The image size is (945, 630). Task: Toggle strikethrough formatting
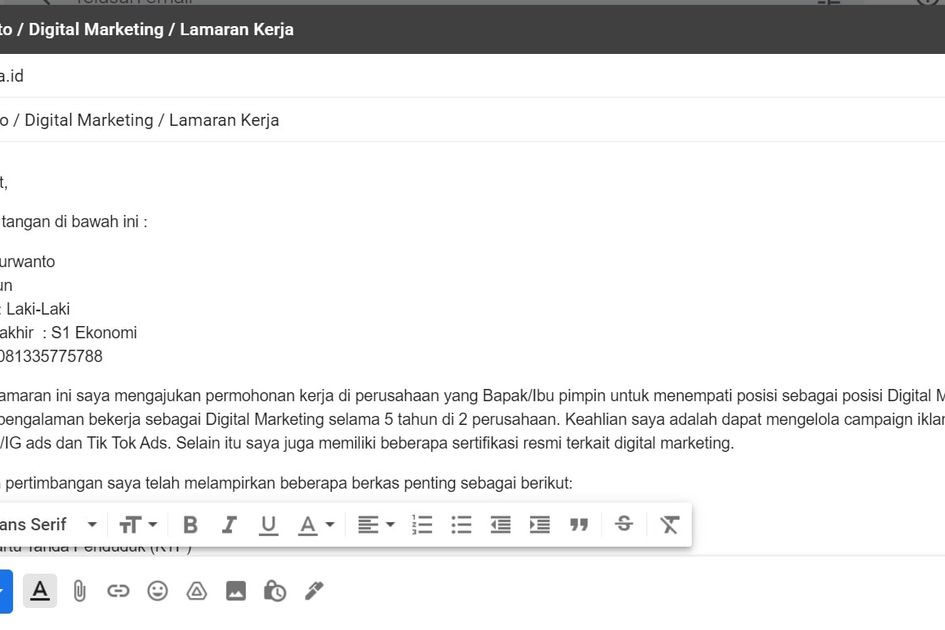[x=624, y=524]
